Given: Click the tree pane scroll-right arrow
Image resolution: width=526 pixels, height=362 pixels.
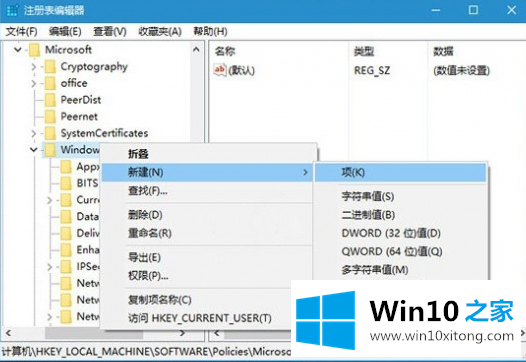Looking at the screenshot, I should coord(183,333).
